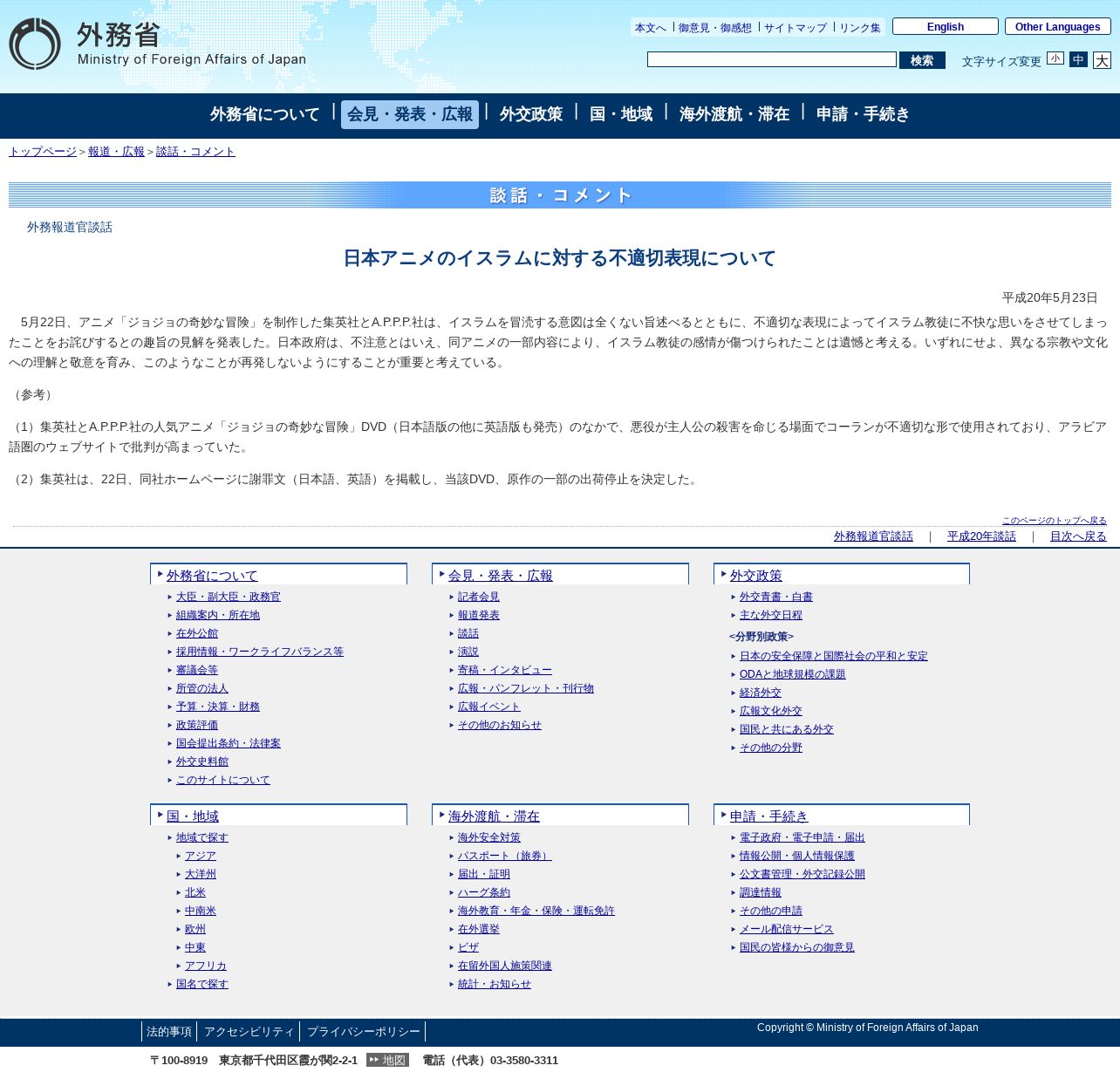This screenshot has width=1120, height=1079.
Task: Open 電子政府・電子申請・届出 link
Action: coord(802,837)
